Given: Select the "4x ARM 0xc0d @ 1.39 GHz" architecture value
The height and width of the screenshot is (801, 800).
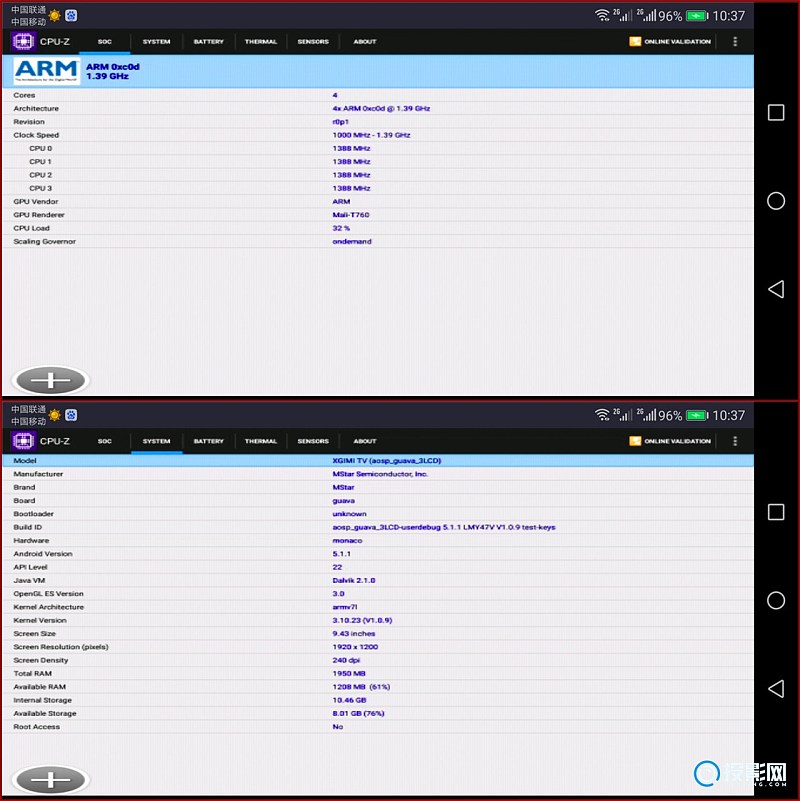Looking at the screenshot, I should [381, 108].
